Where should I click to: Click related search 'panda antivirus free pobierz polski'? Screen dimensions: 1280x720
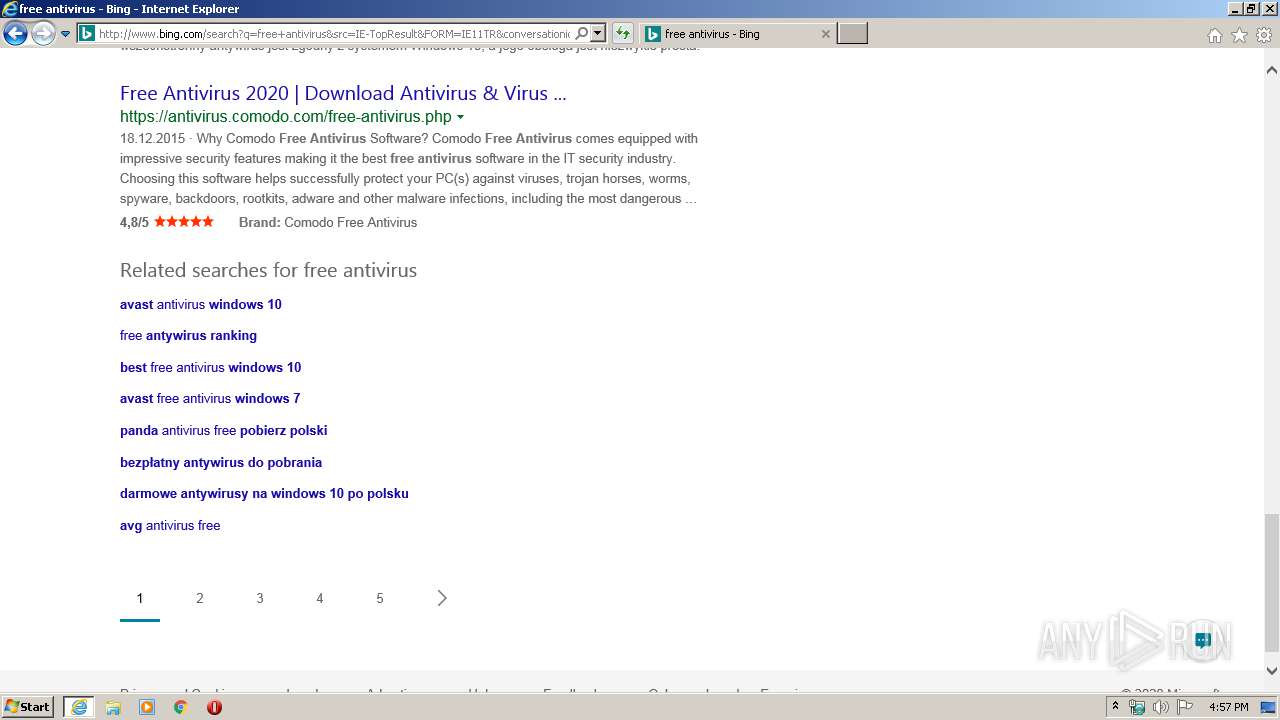click(x=224, y=430)
